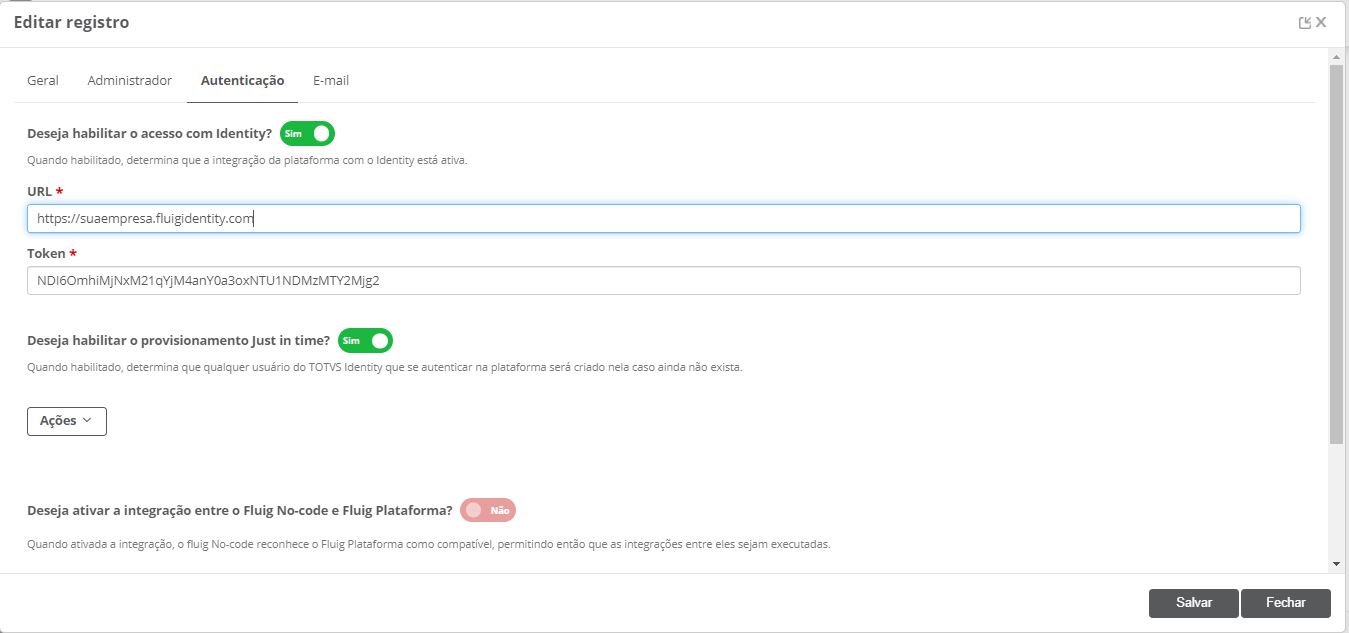The height and width of the screenshot is (633, 1349).
Task: Focus the Token input field
Action: (664, 281)
